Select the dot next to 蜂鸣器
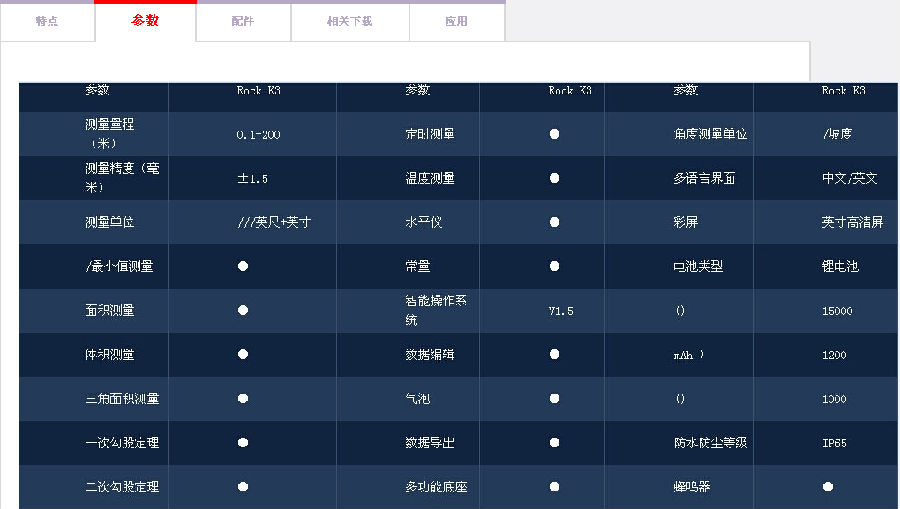Screen dimensions: 900x509 click(827, 487)
